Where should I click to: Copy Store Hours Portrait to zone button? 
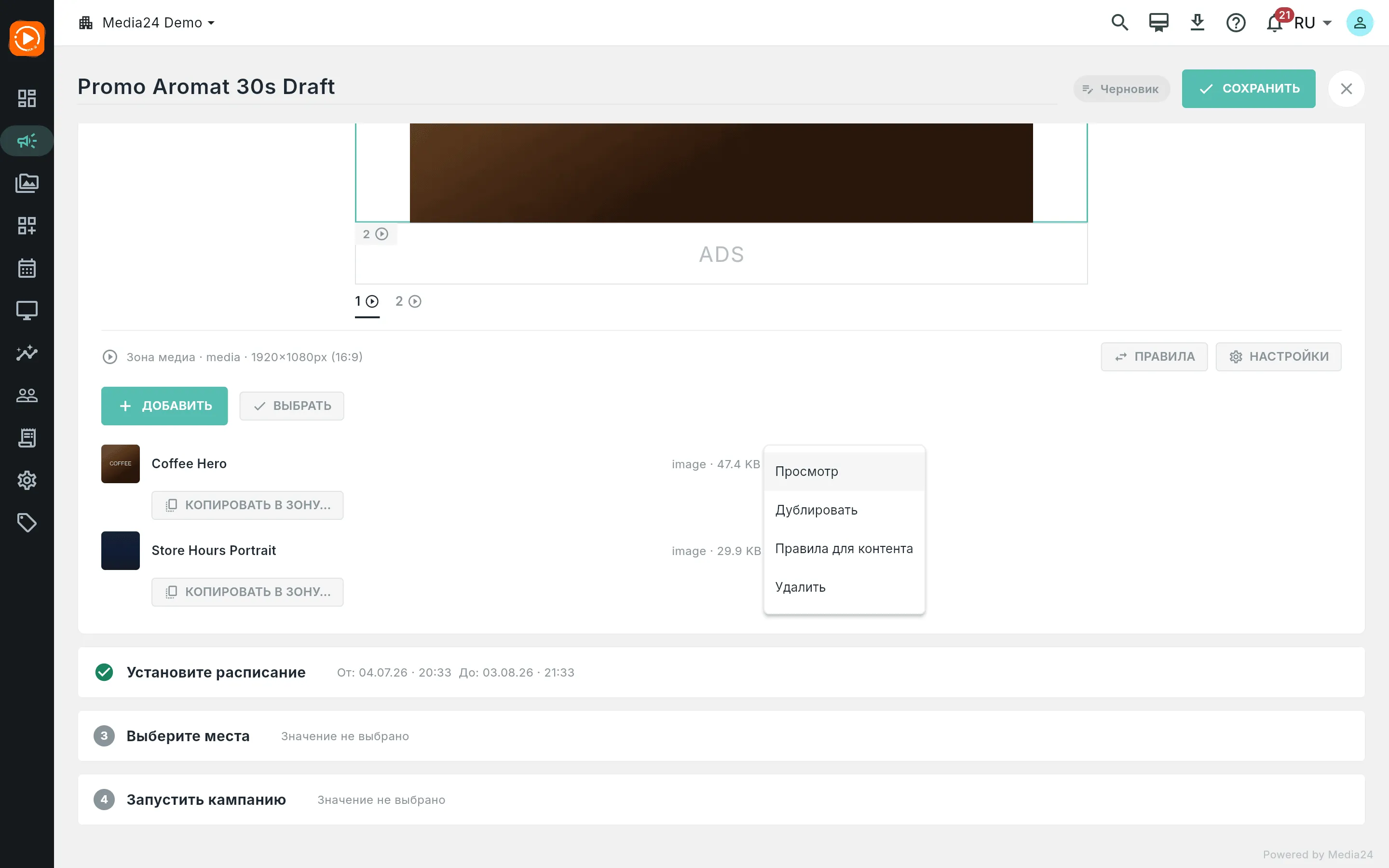(247, 592)
